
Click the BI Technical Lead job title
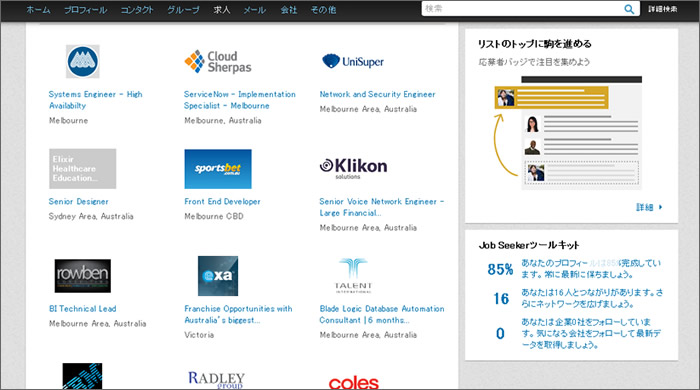coord(83,308)
